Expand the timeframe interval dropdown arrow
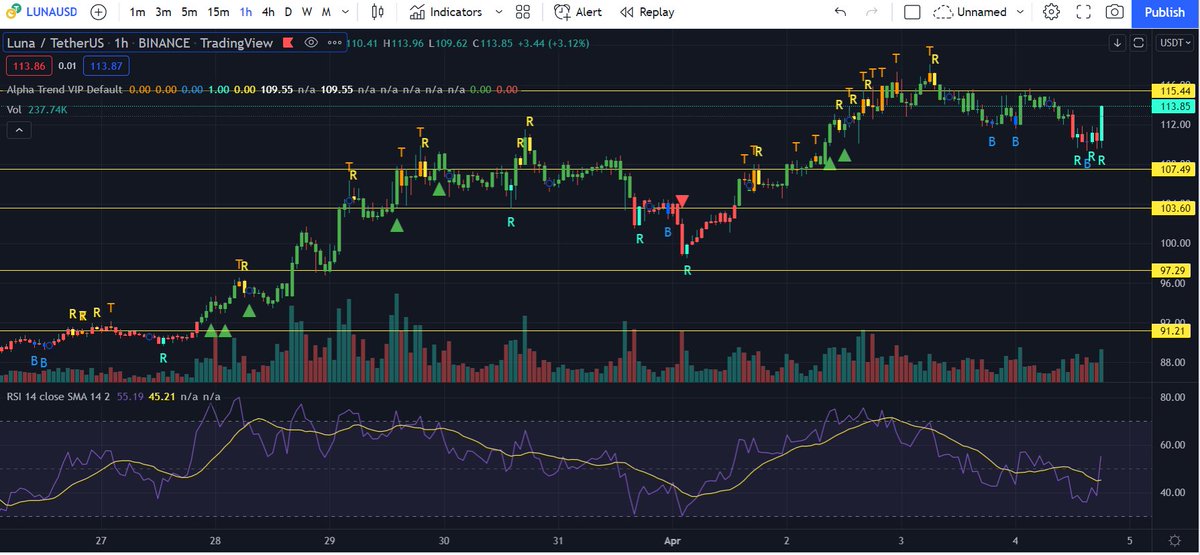The image size is (1200, 555). [x=346, y=12]
